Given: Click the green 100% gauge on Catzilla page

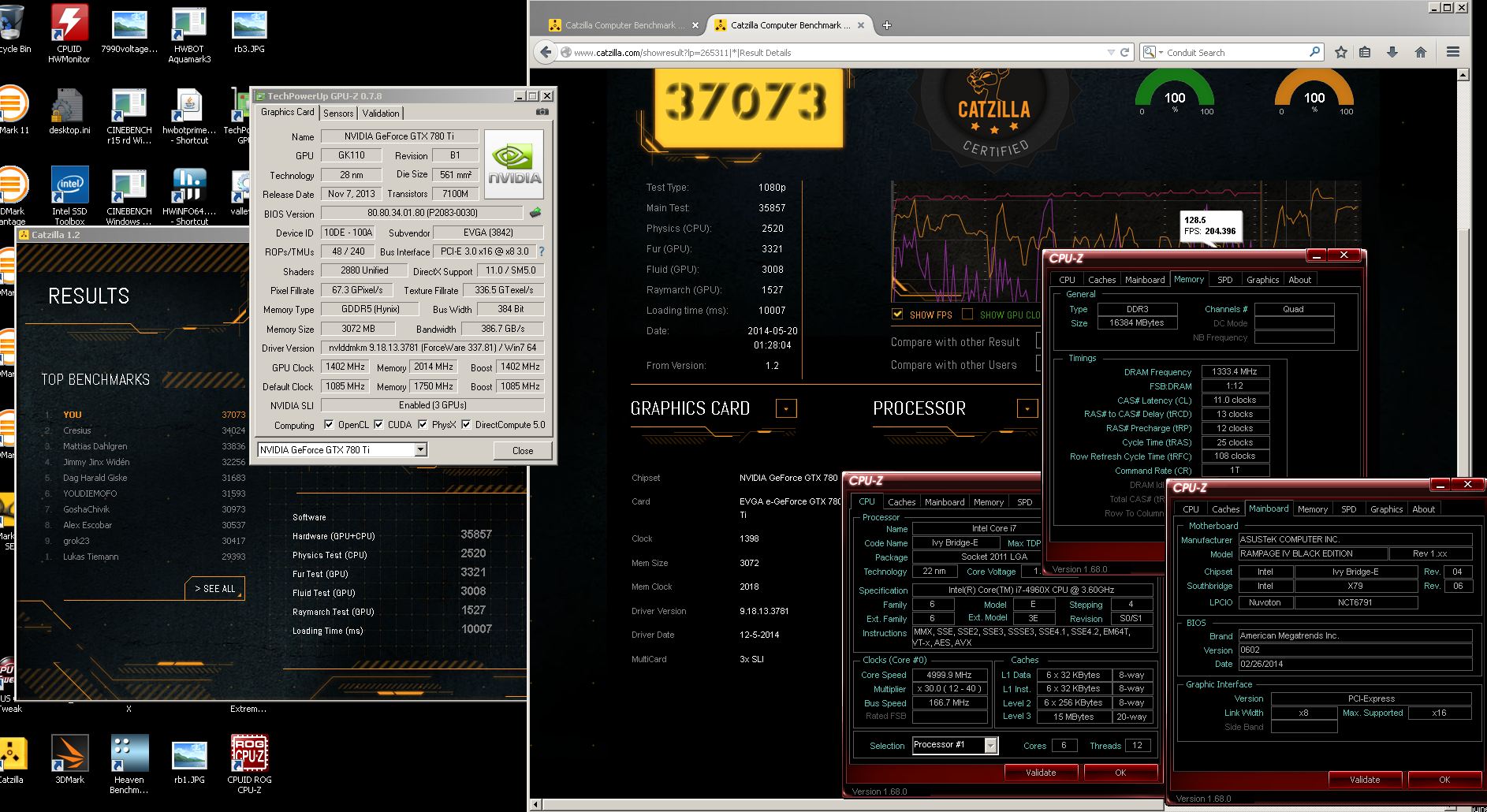Looking at the screenshot, I should (1175, 93).
